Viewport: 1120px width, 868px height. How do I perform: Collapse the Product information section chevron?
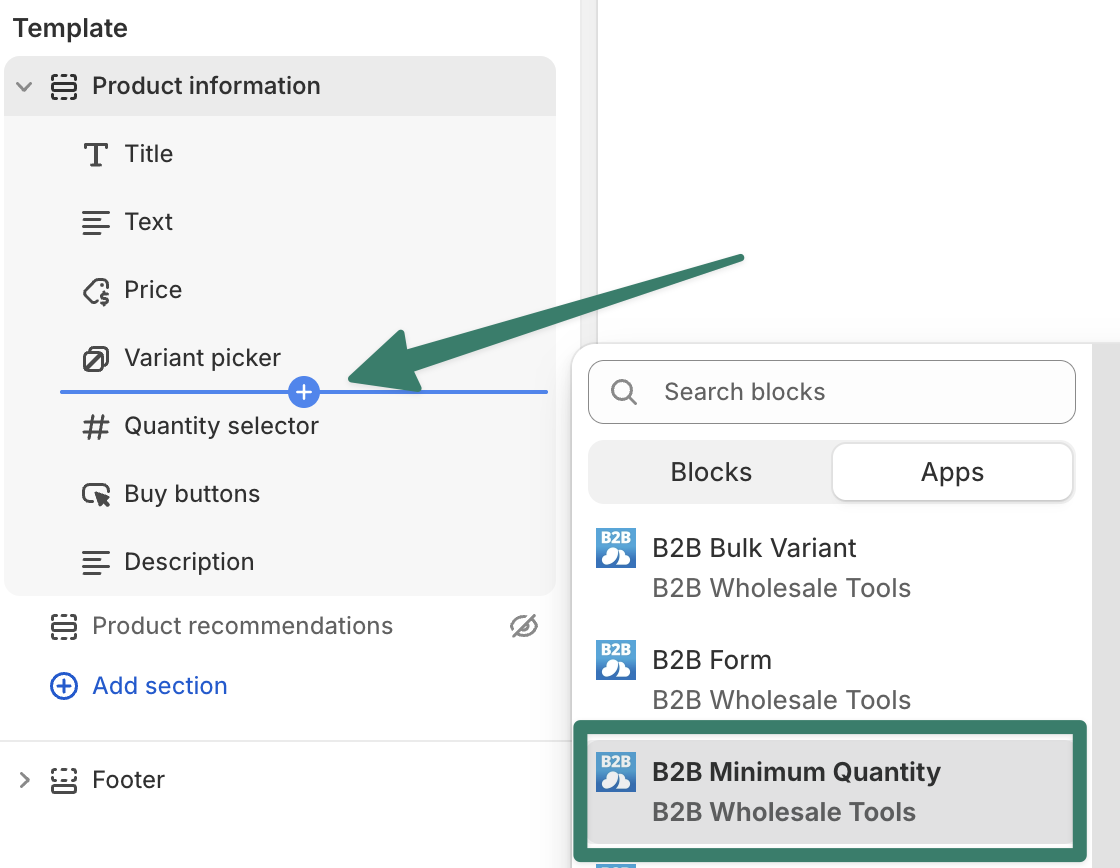click(24, 87)
